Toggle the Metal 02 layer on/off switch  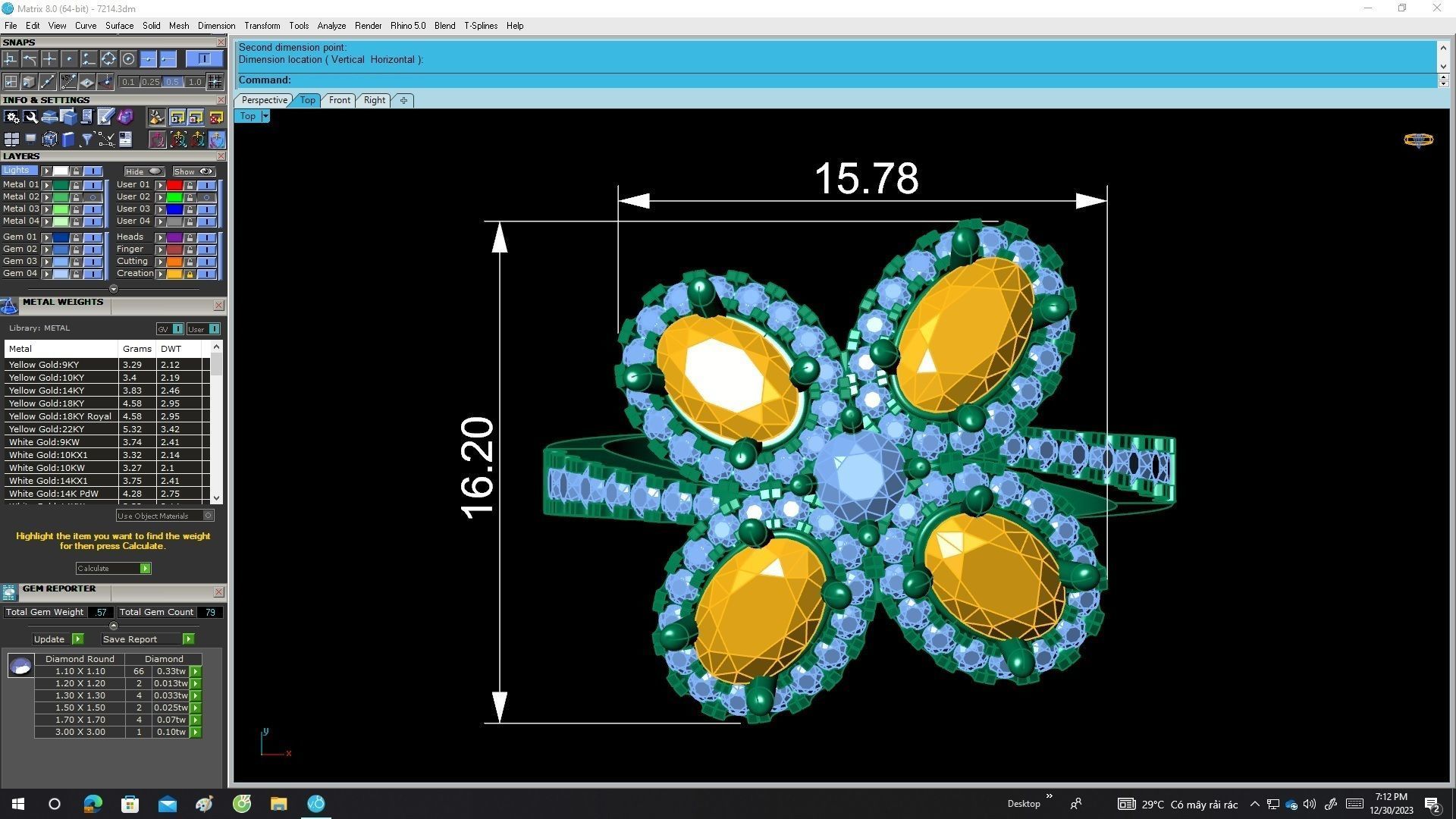pos(93,197)
